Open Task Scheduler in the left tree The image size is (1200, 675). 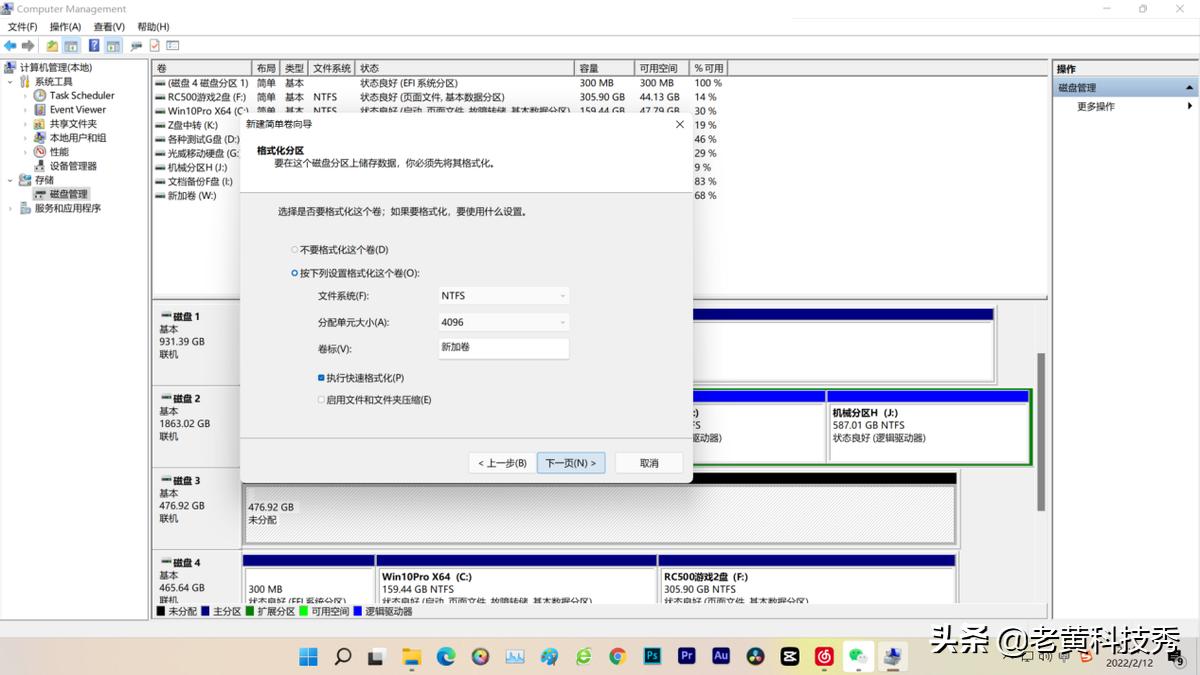coord(82,96)
